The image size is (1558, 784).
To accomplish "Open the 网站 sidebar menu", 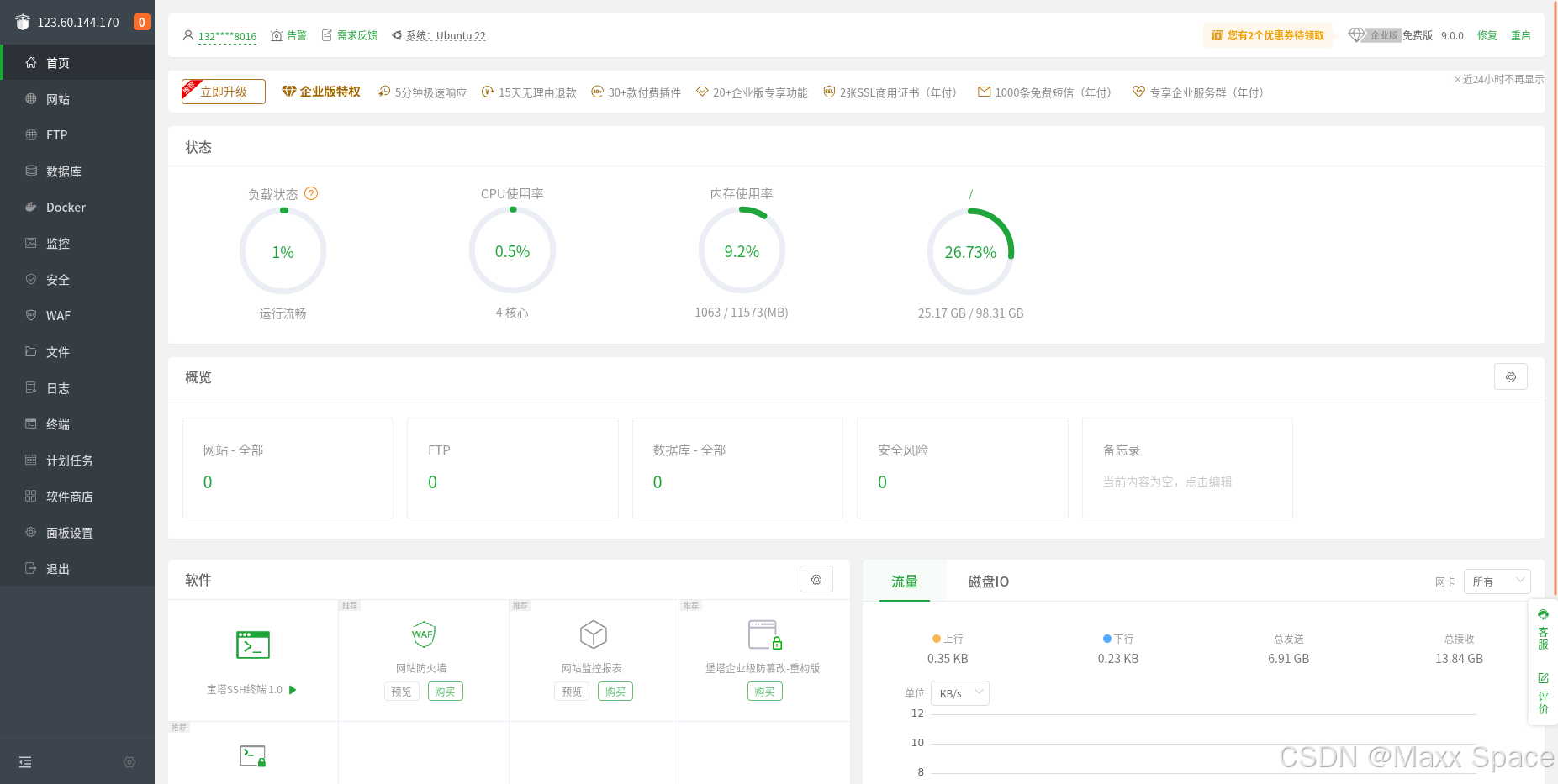I will point(77,99).
